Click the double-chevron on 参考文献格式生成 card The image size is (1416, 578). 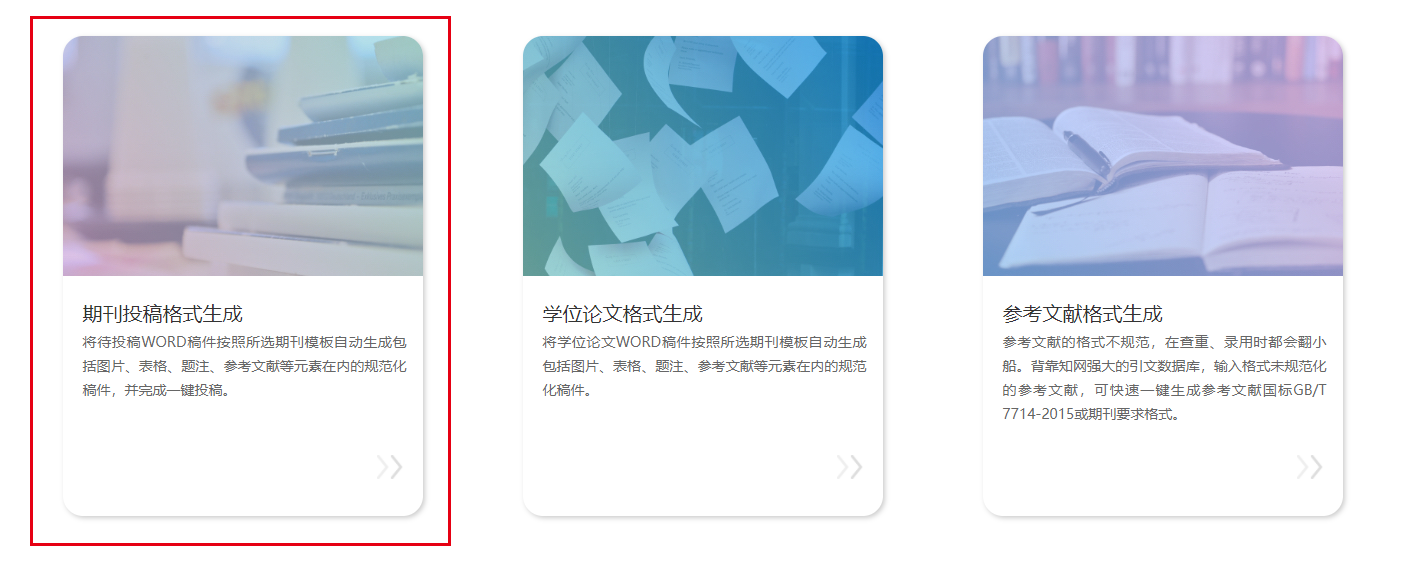pos(1310,467)
